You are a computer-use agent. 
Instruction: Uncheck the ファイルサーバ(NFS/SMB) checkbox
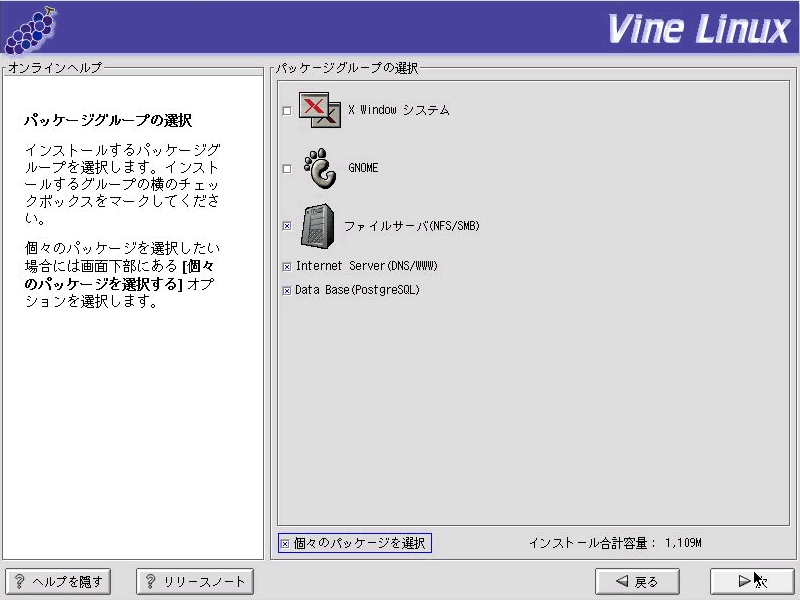click(x=287, y=226)
